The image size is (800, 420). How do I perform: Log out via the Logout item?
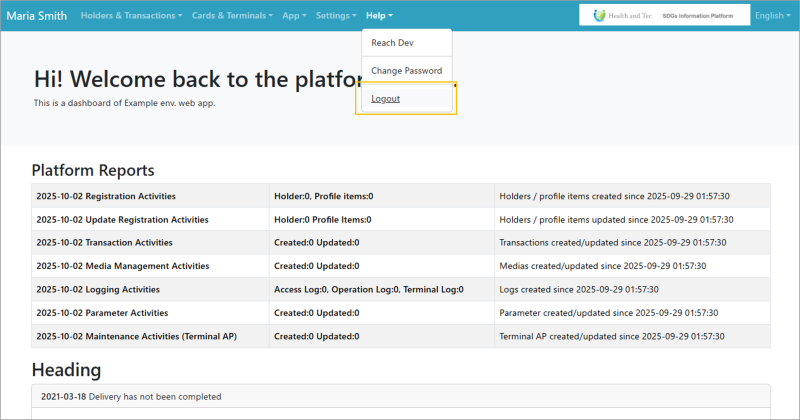[x=385, y=99]
